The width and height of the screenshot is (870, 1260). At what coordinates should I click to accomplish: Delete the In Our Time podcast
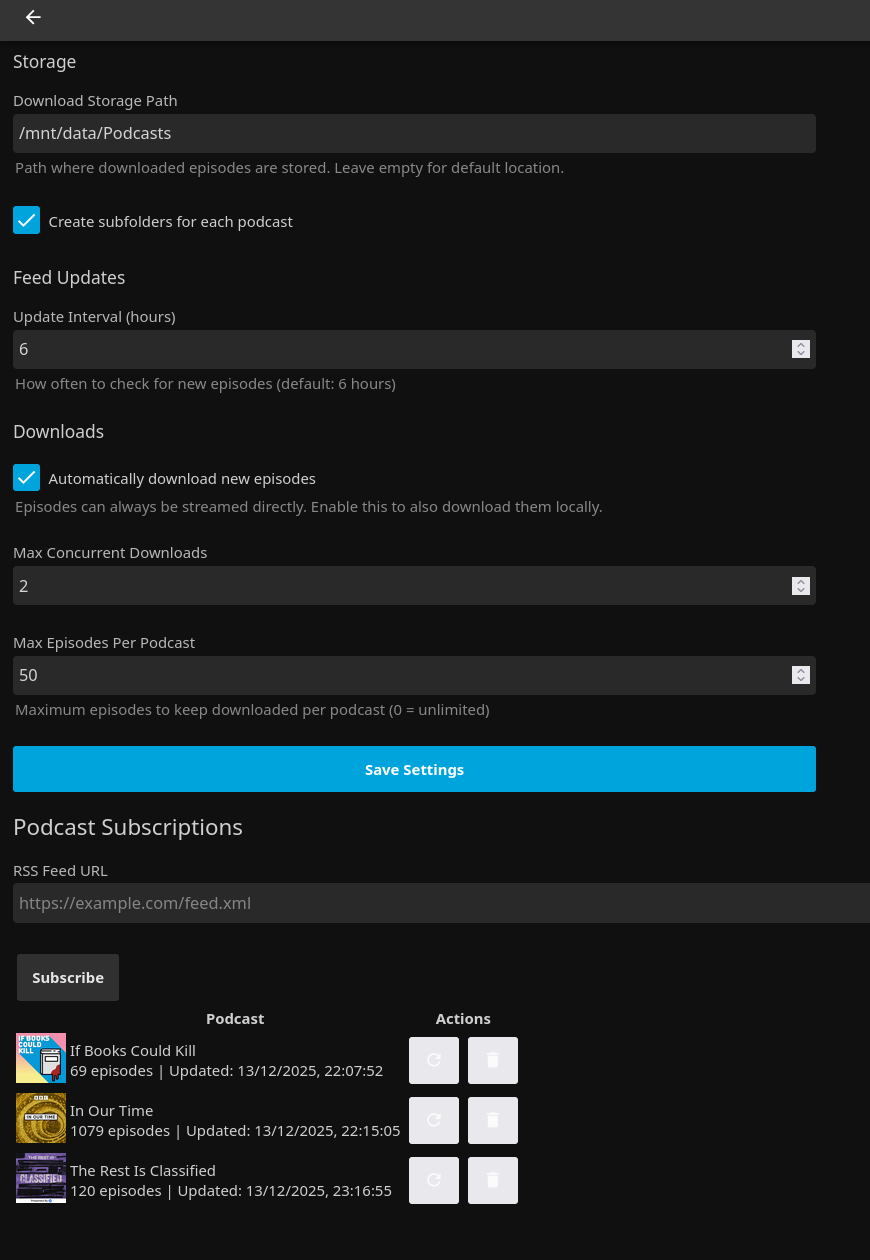coord(492,1120)
